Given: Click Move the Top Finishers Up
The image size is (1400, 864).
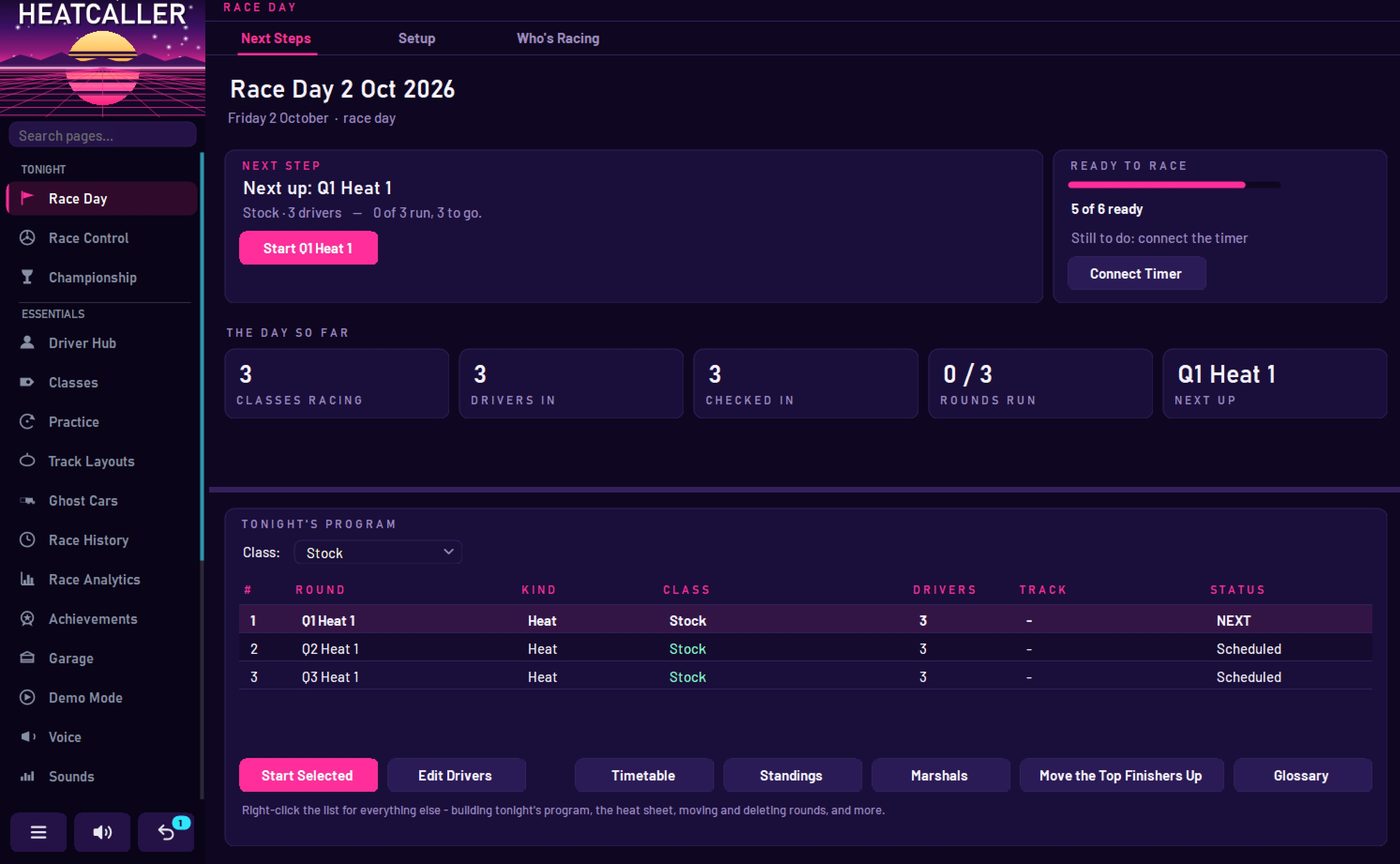Looking at the screenshot, I should click(1121, 775).
